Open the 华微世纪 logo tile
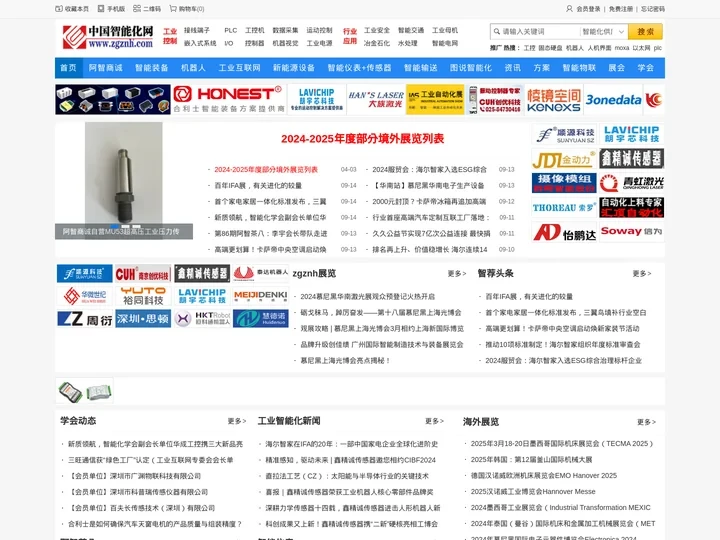The height and width of the screenshot is (540, 720). [84, 296]
